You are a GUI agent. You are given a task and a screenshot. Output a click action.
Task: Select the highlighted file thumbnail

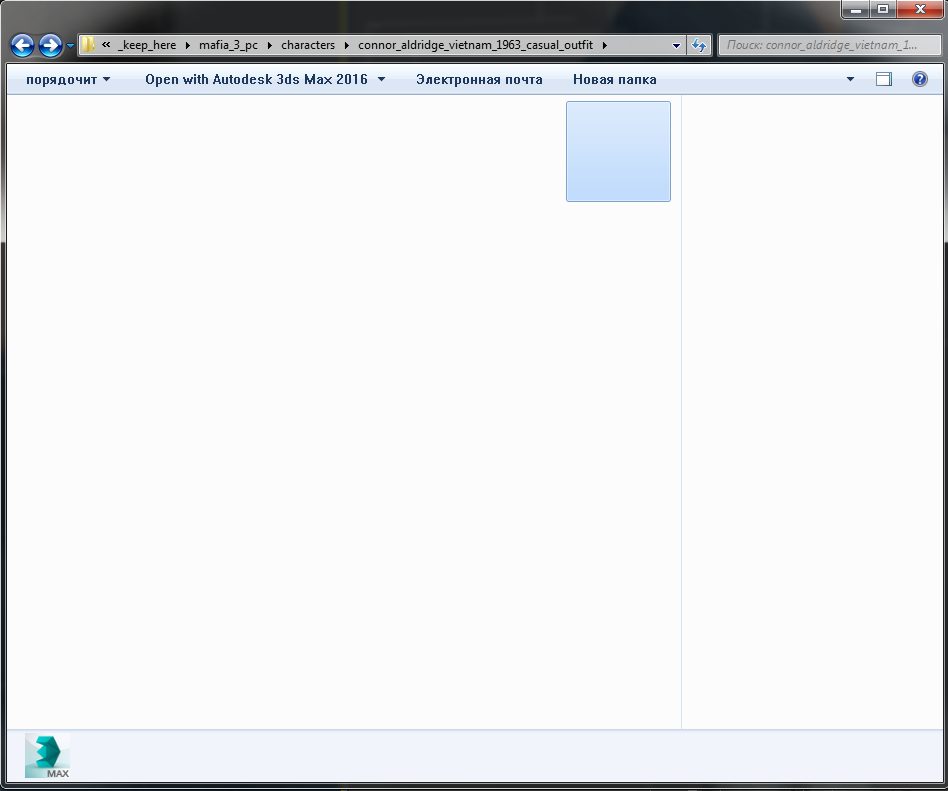pos(618,151)
